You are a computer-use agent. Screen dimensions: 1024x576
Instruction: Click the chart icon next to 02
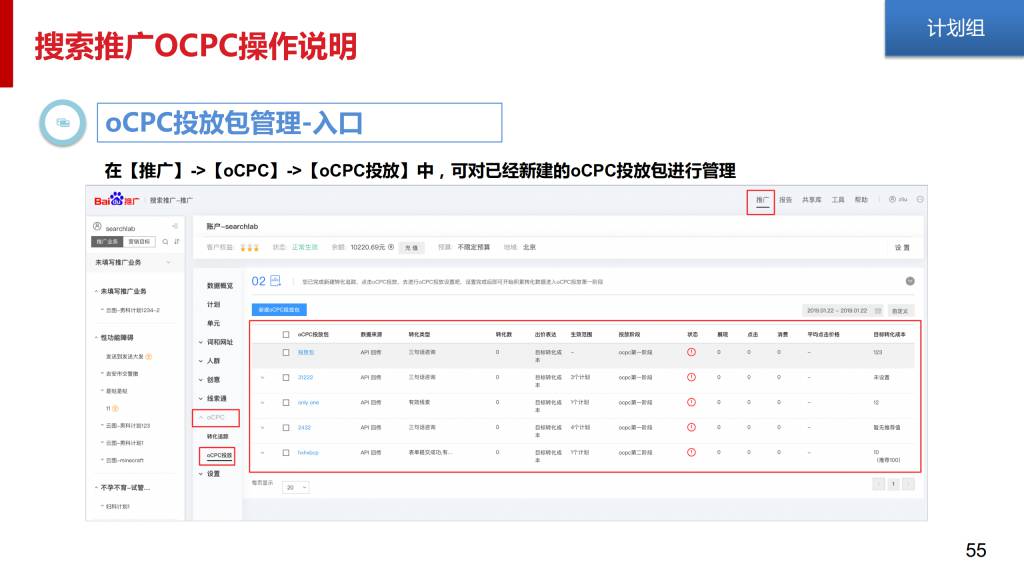point(276,281)
